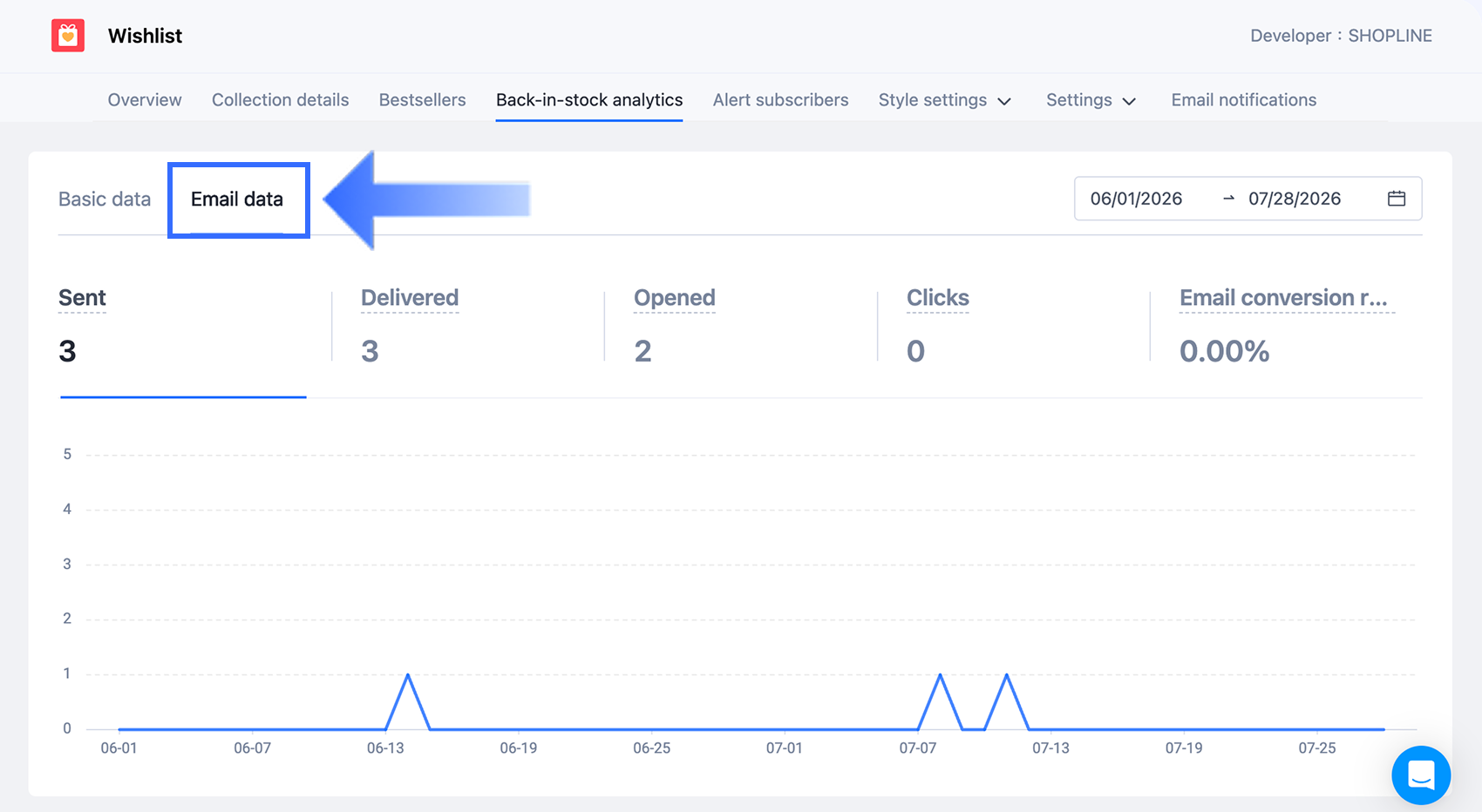
Task: Open the Alert subscribers tab
Action: [780, 100]
